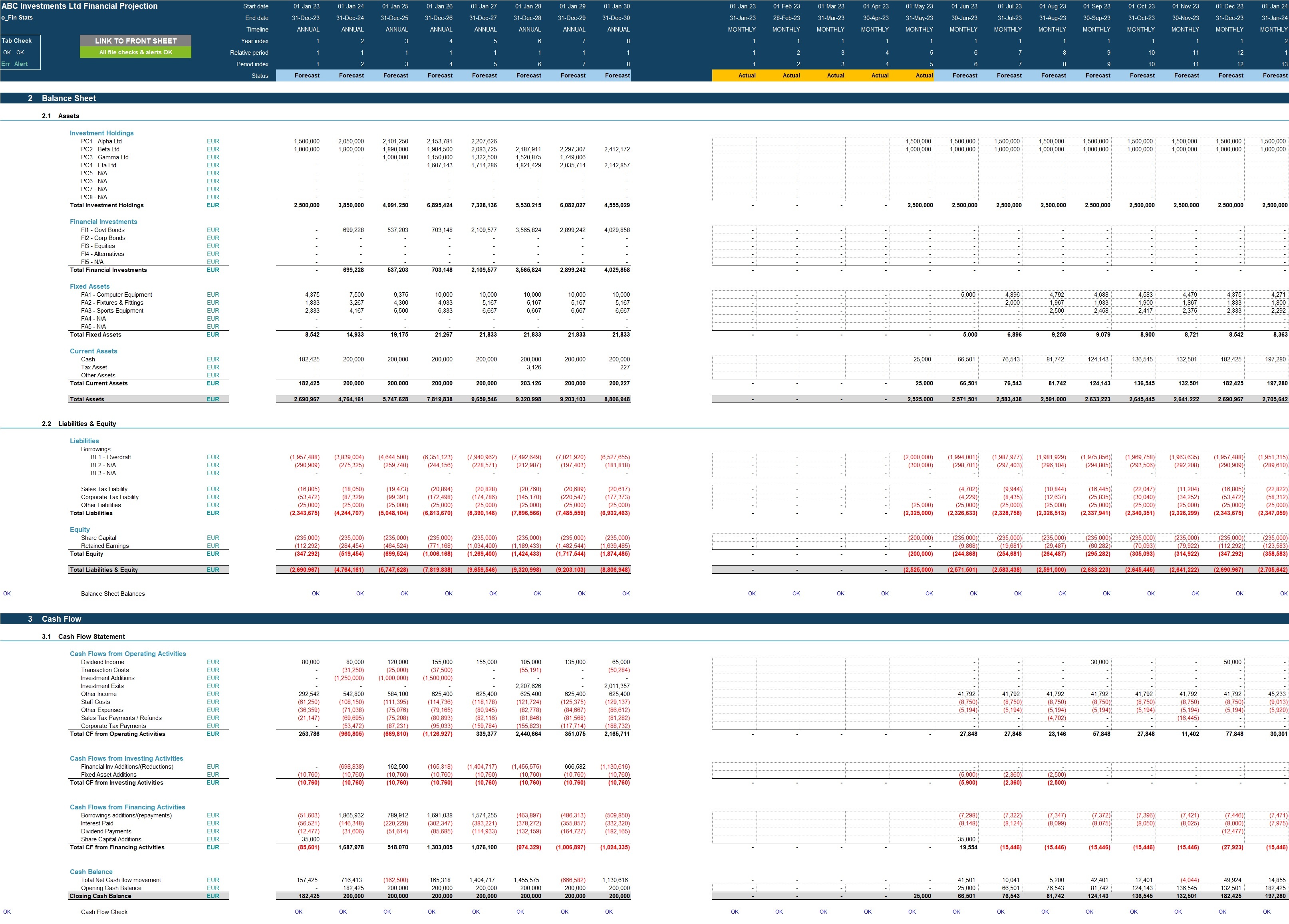This screenshot has height=924, width=1289.
Task: Select the 'Investment Exits' row label
Action: [102, 686]
